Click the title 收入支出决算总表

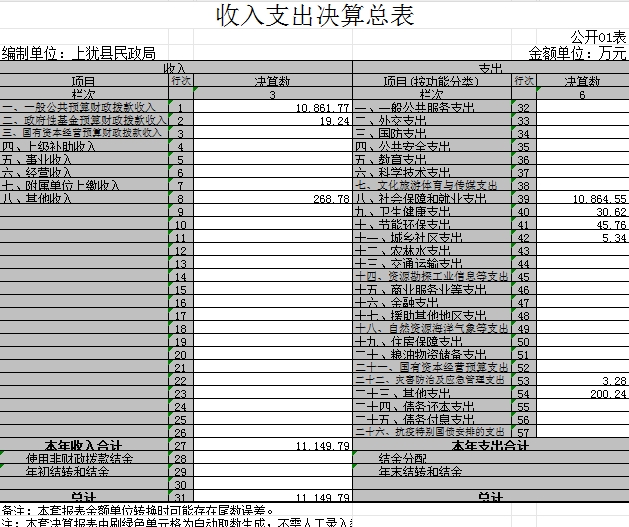(313, 16)
